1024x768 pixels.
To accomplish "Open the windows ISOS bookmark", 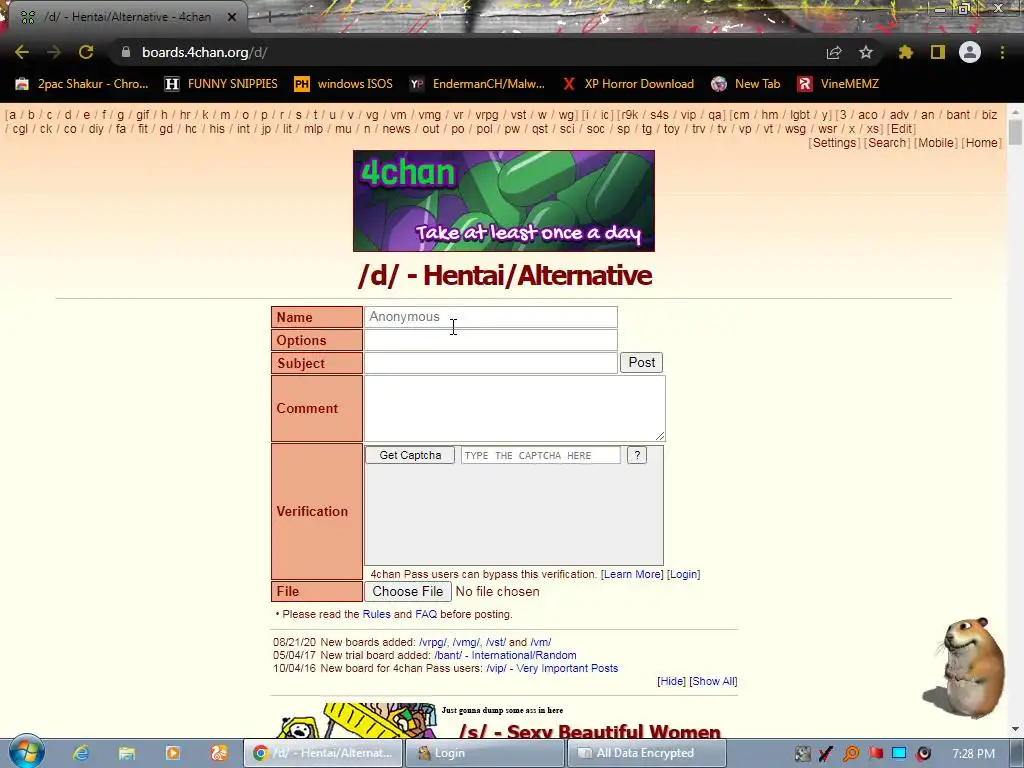I will click(344, 84).
